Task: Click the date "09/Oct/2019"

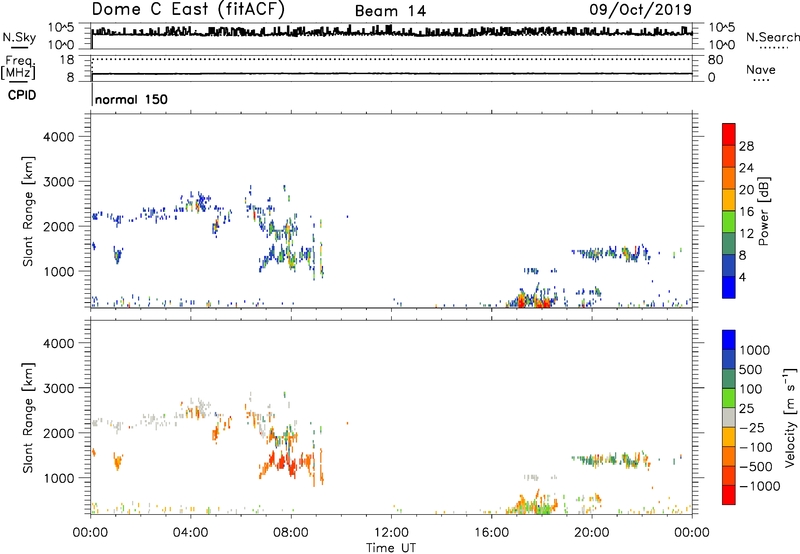Action: tap(641, 10)
